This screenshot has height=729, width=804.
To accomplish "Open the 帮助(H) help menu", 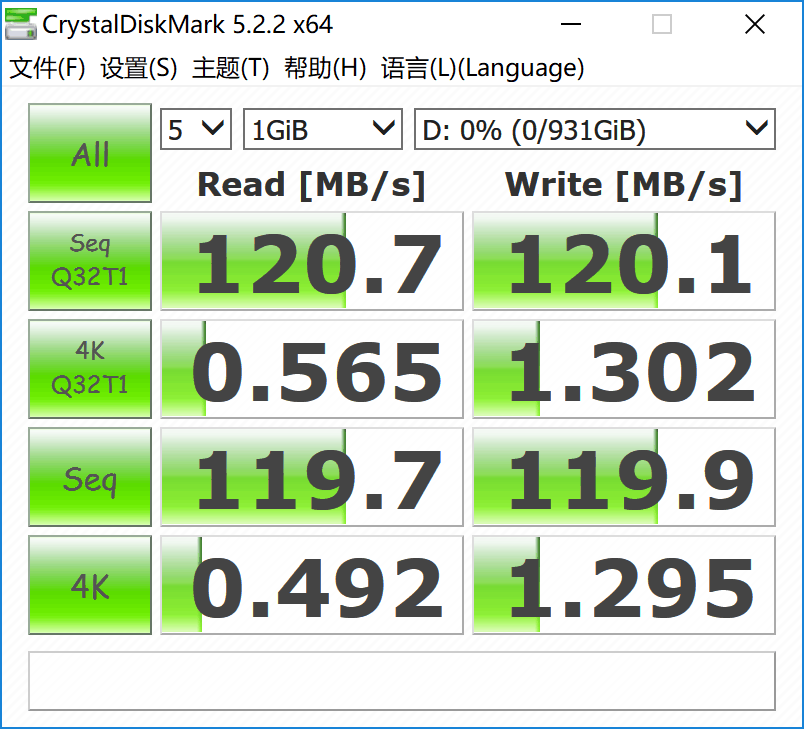I will coord(325,68).
